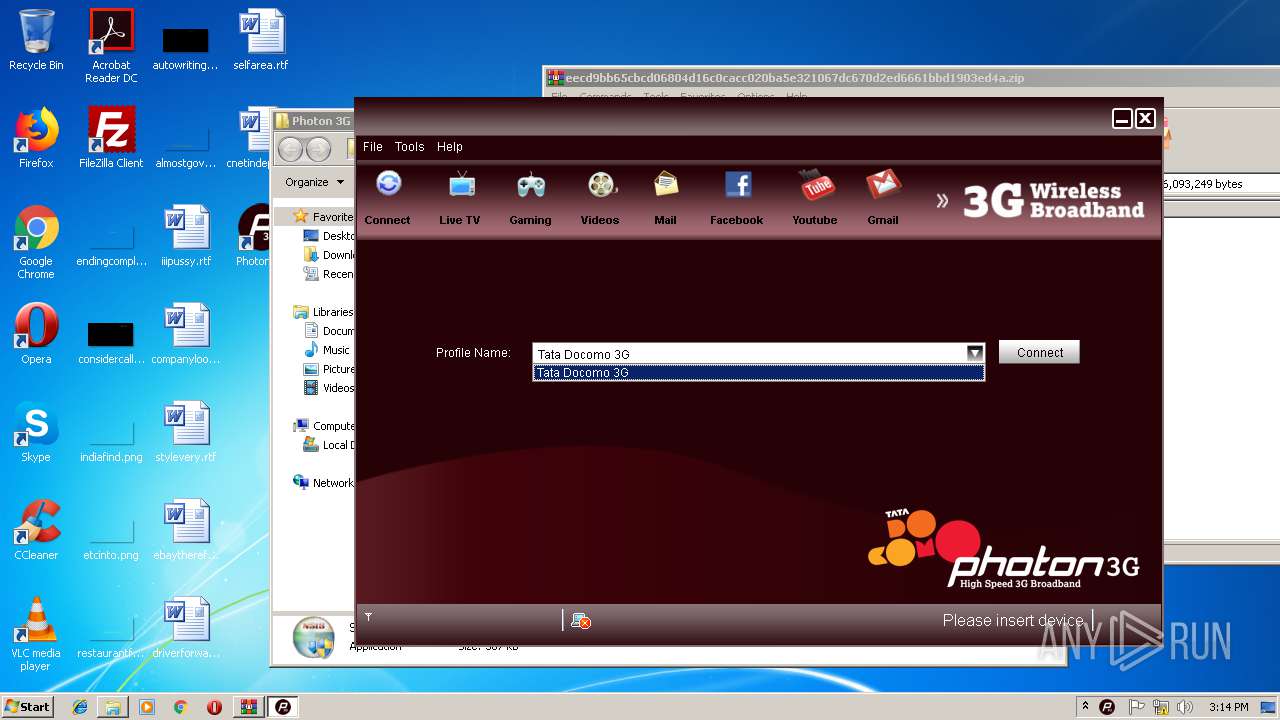Viewport: 1280px width, 720px height.
Task: Open Windows Media Player taskbar icon
Action: (147, 706)
